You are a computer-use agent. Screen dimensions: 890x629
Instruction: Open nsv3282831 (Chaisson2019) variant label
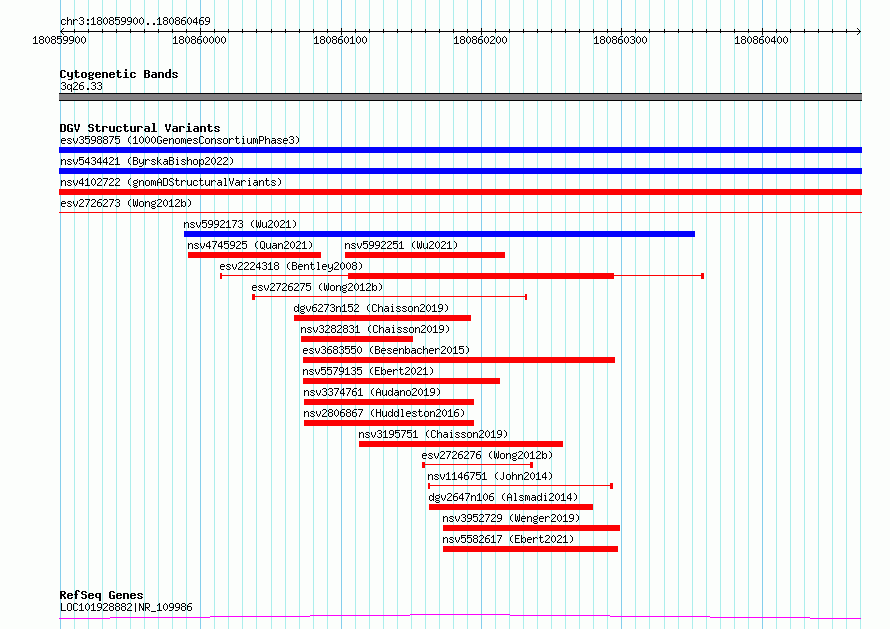click(x=375, y=329)
